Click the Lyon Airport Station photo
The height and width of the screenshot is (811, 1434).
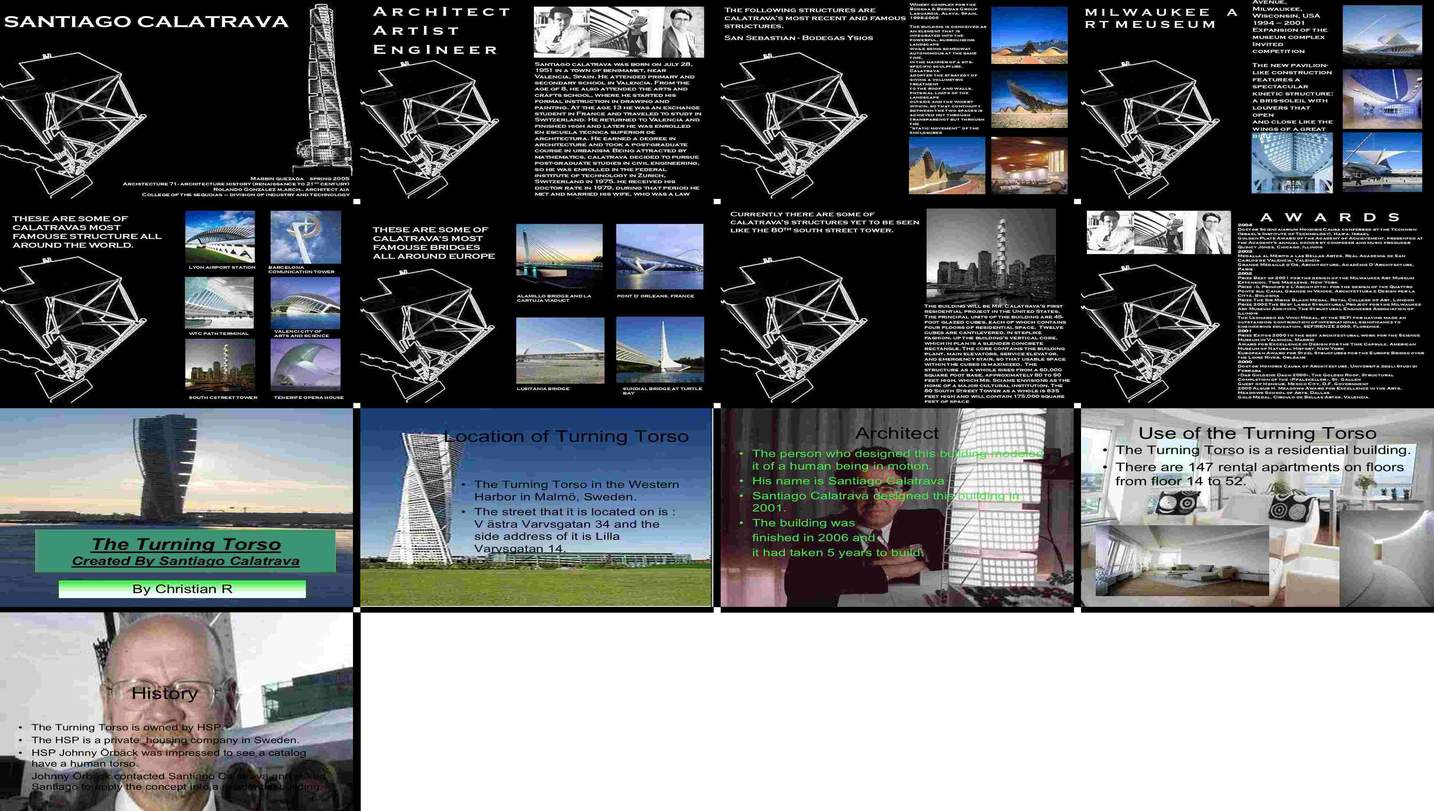point(220,236)
